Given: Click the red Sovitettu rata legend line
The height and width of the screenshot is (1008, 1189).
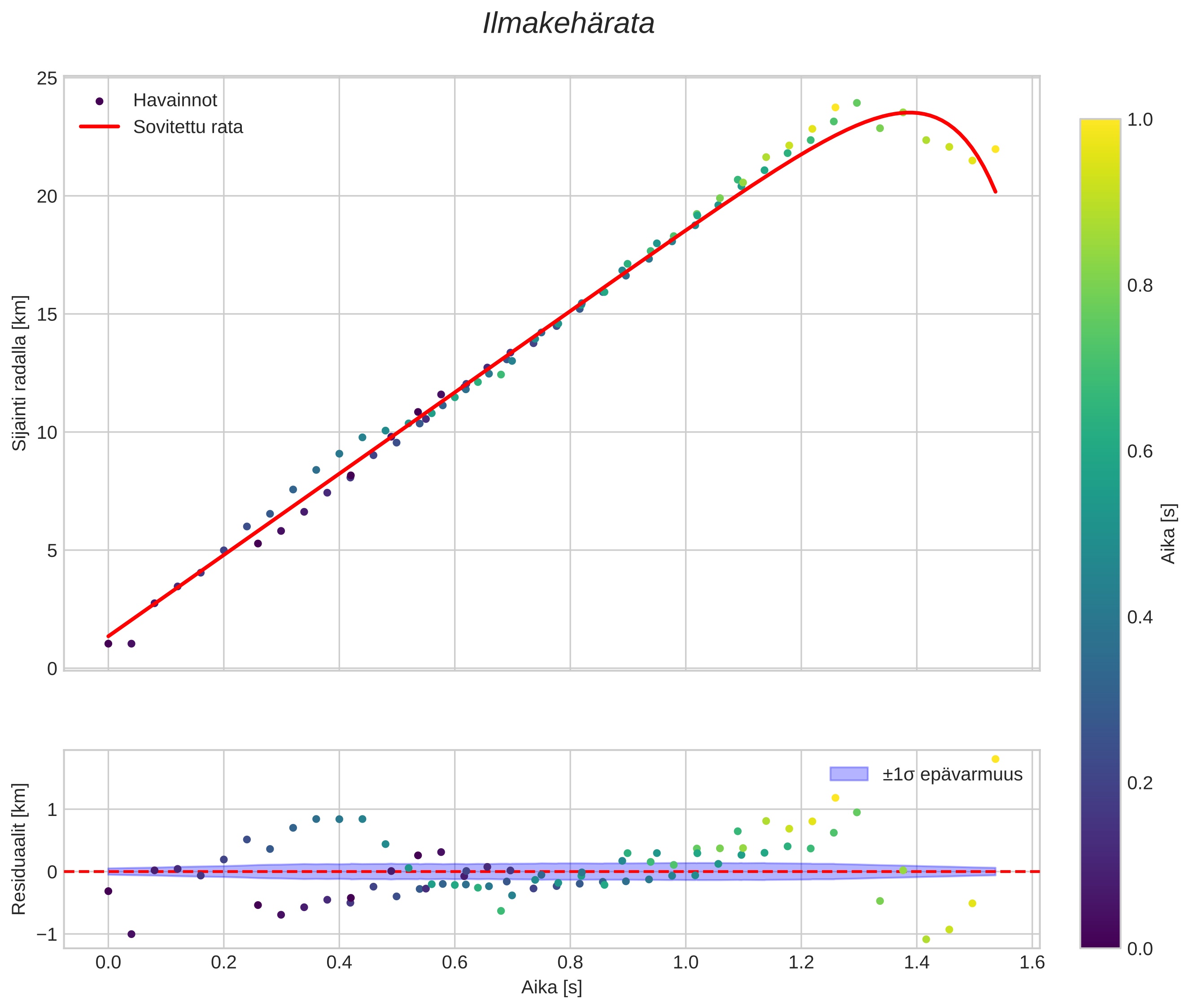Looking at the screenshot, I should (x=100, y=127).
